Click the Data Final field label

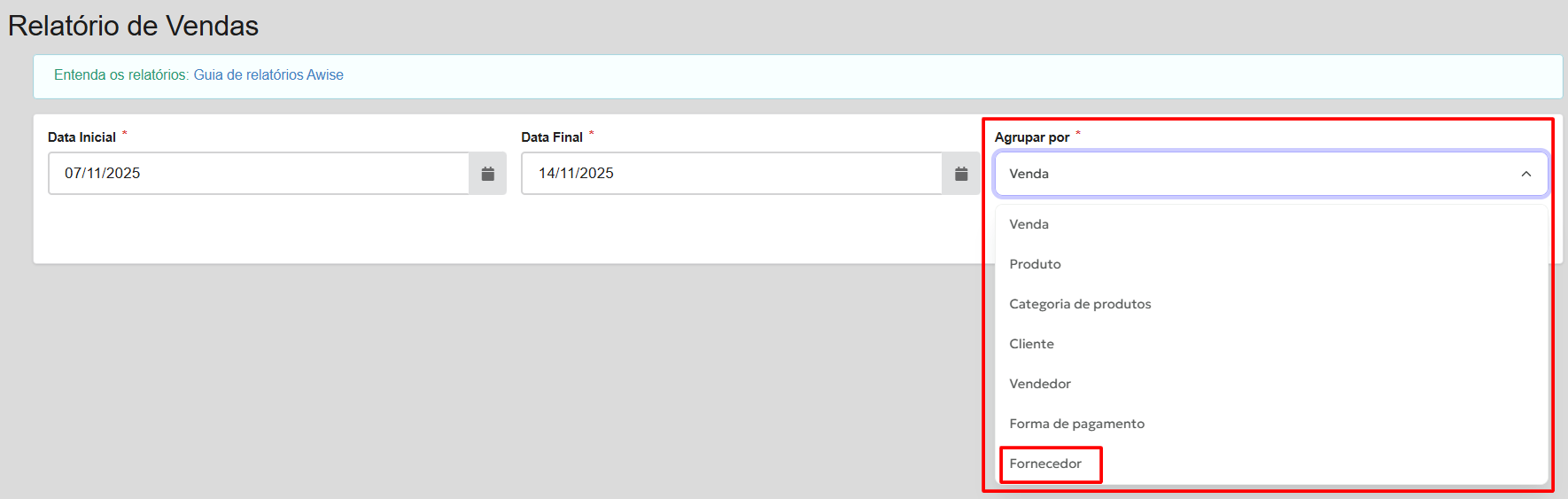click(551, 137)
